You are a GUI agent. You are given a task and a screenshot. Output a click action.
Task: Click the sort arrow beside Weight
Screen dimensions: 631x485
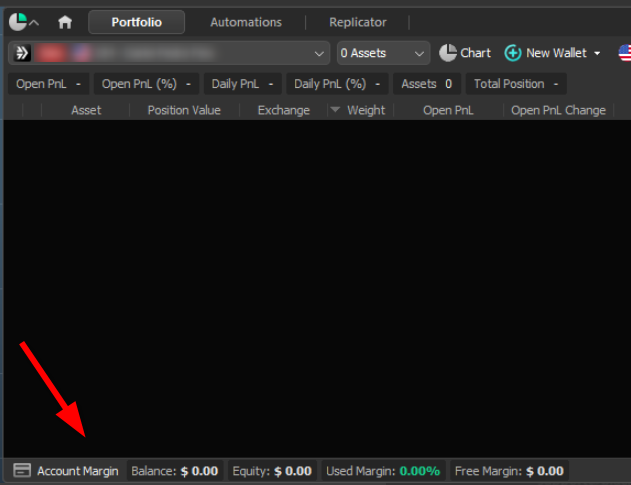click(x=335, y=109)
